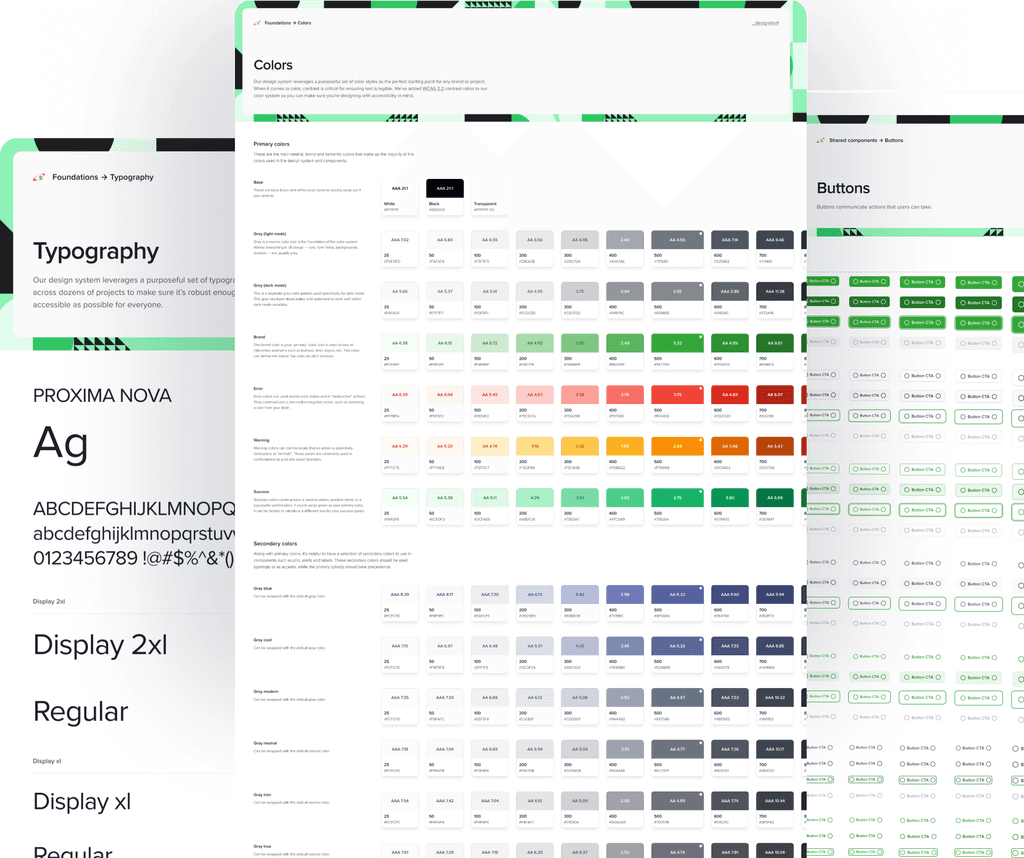Click the designstuf link on the Colors page

pos(765,23)
